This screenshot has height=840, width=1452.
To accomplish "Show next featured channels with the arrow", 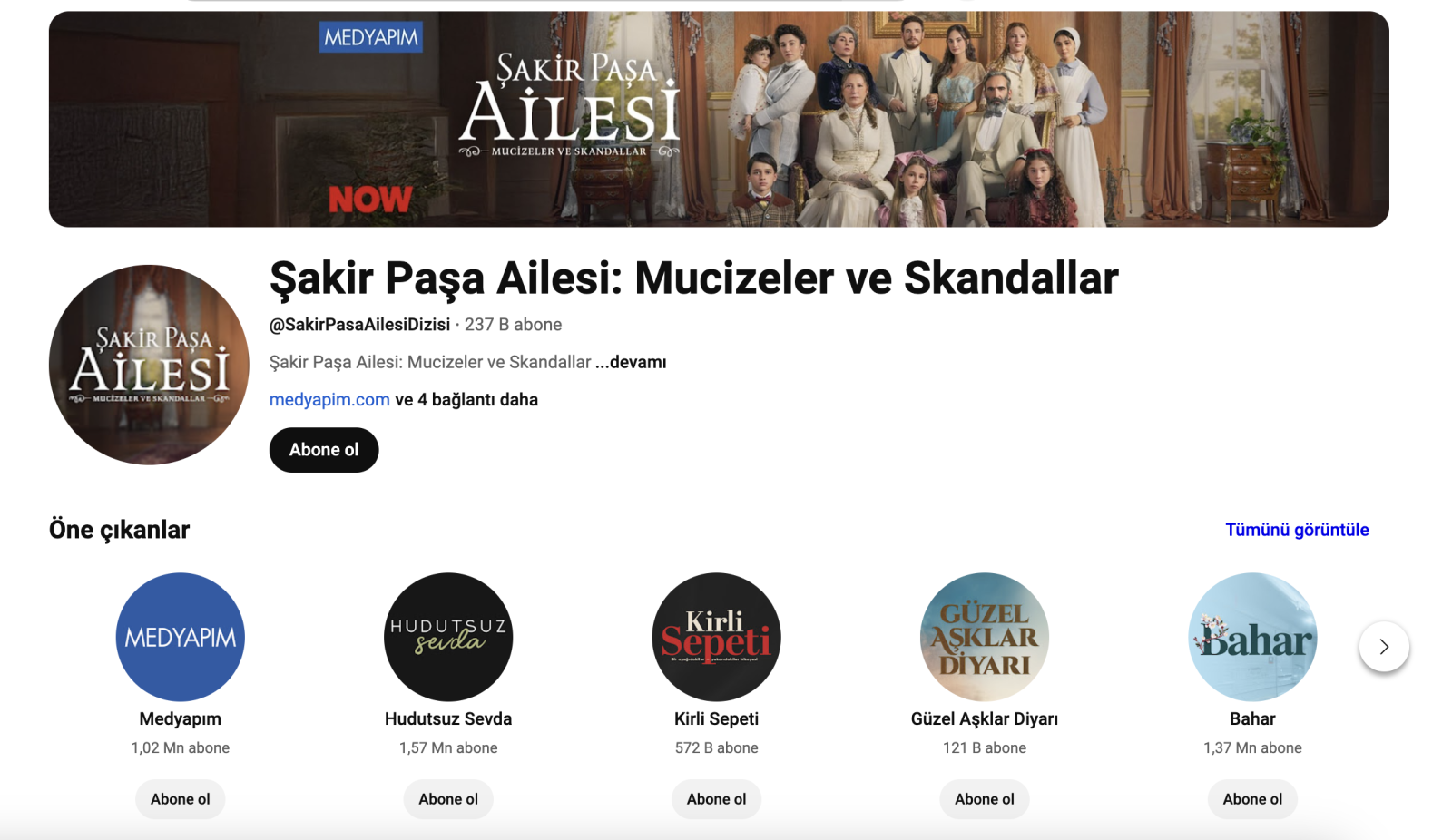I will click(1384, 647).
